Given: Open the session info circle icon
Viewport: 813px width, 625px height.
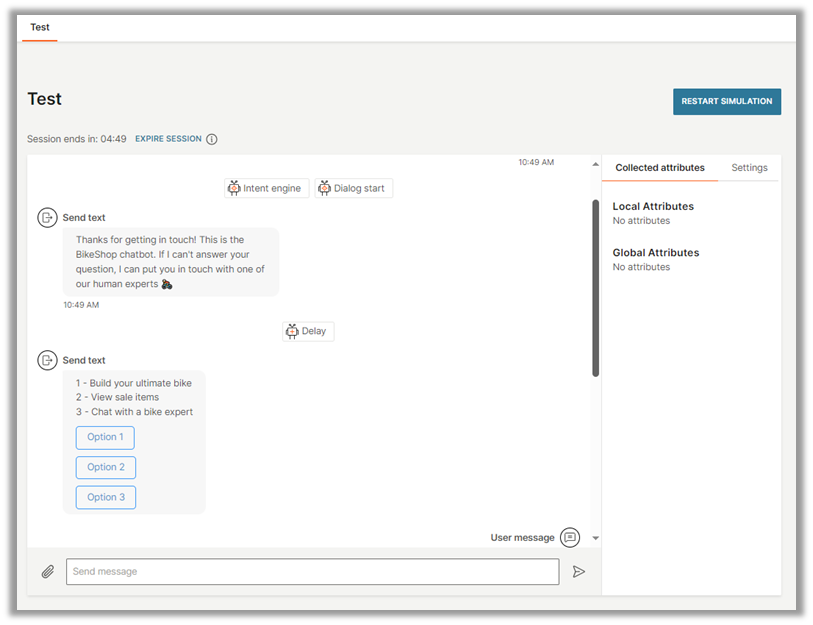Looking at the screenshot, I should click(212, 139).
